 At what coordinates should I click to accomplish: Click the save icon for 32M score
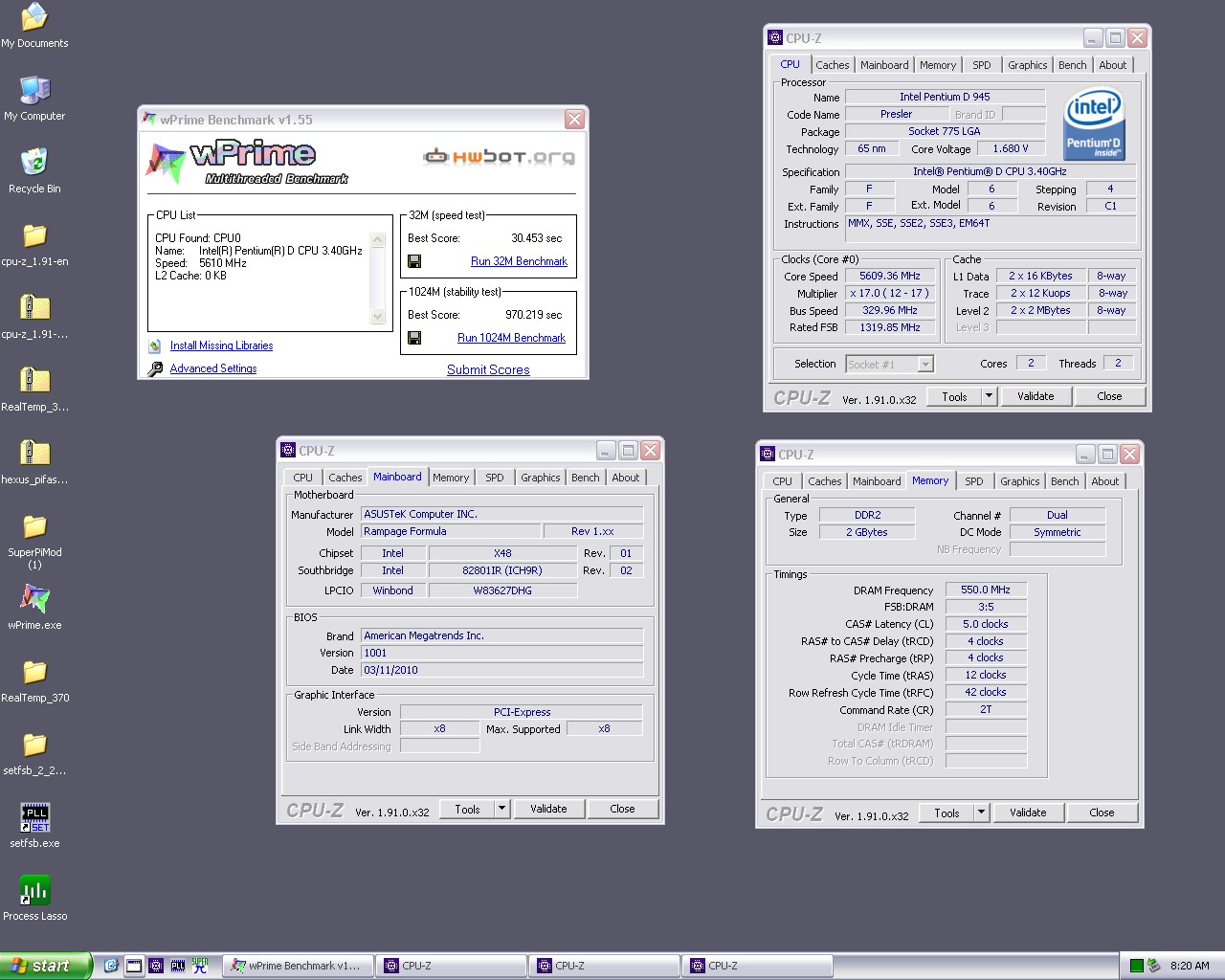coord(414,261)
